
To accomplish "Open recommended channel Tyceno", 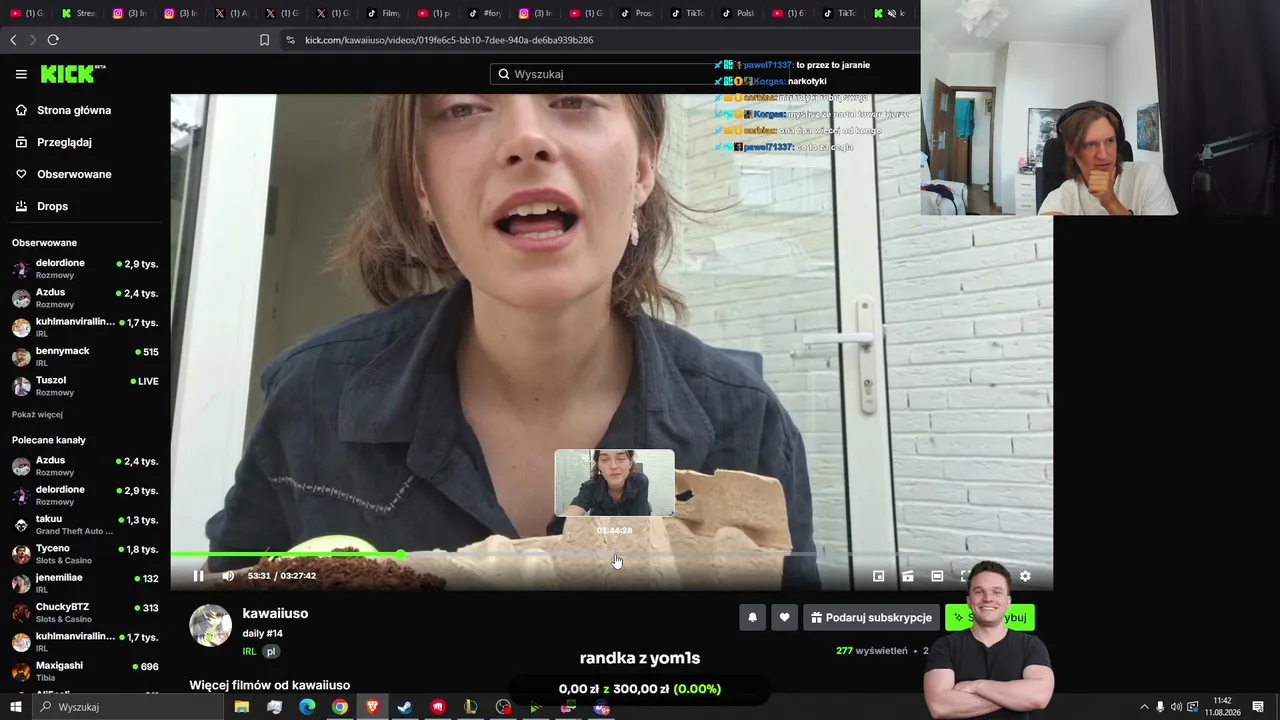I will (85, 554).
